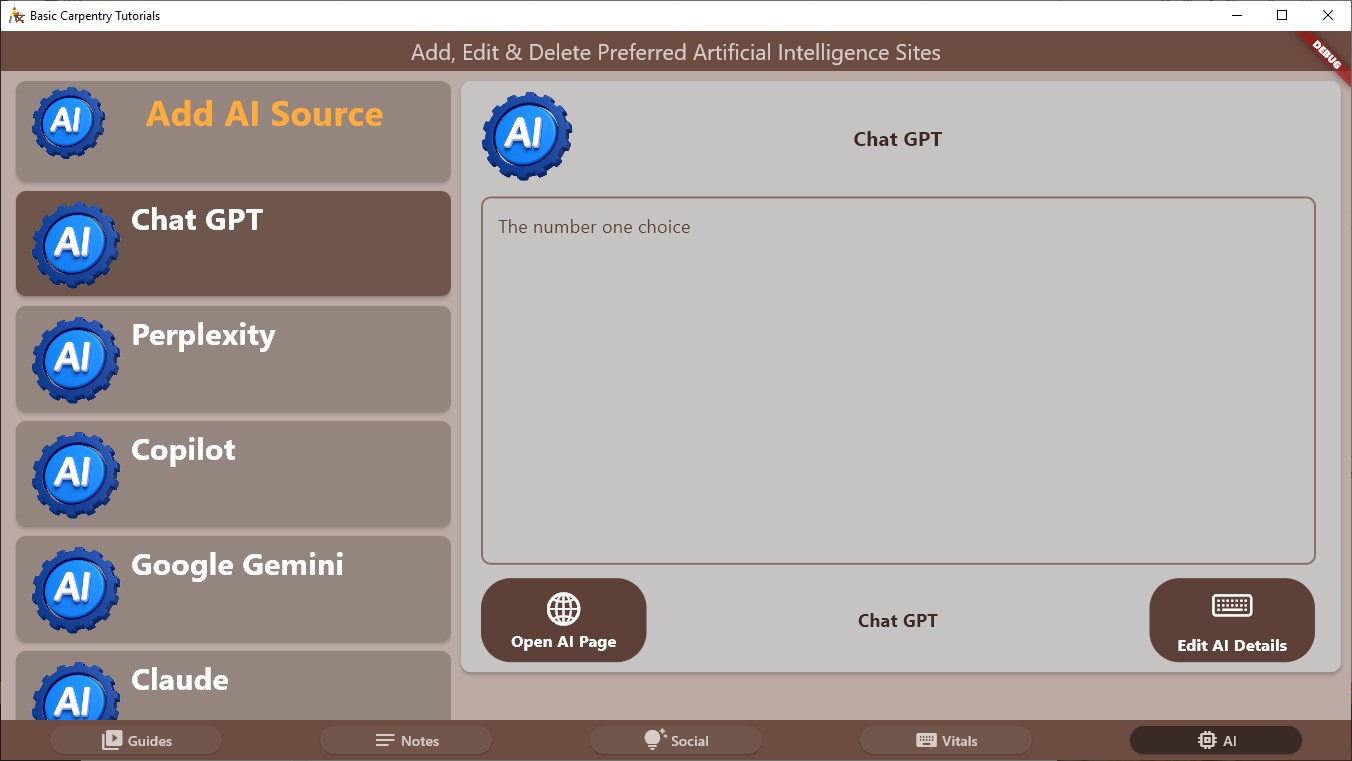The height and width of the screenshot is (761, 1352).
Task: Click the Chat GPT label between the bottom buttons
Action: tap(898, 621)
